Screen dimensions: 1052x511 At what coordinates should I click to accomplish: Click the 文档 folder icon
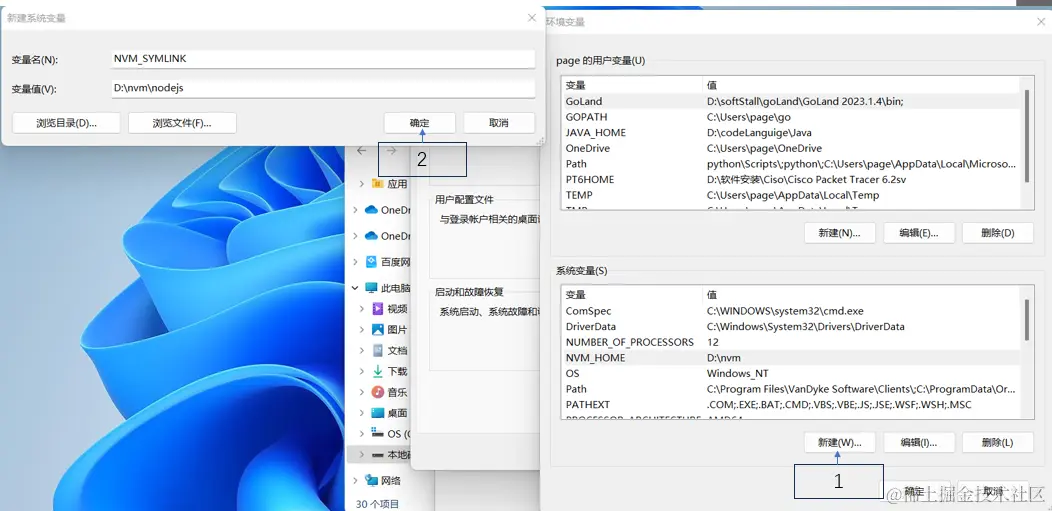pos(378,351)
